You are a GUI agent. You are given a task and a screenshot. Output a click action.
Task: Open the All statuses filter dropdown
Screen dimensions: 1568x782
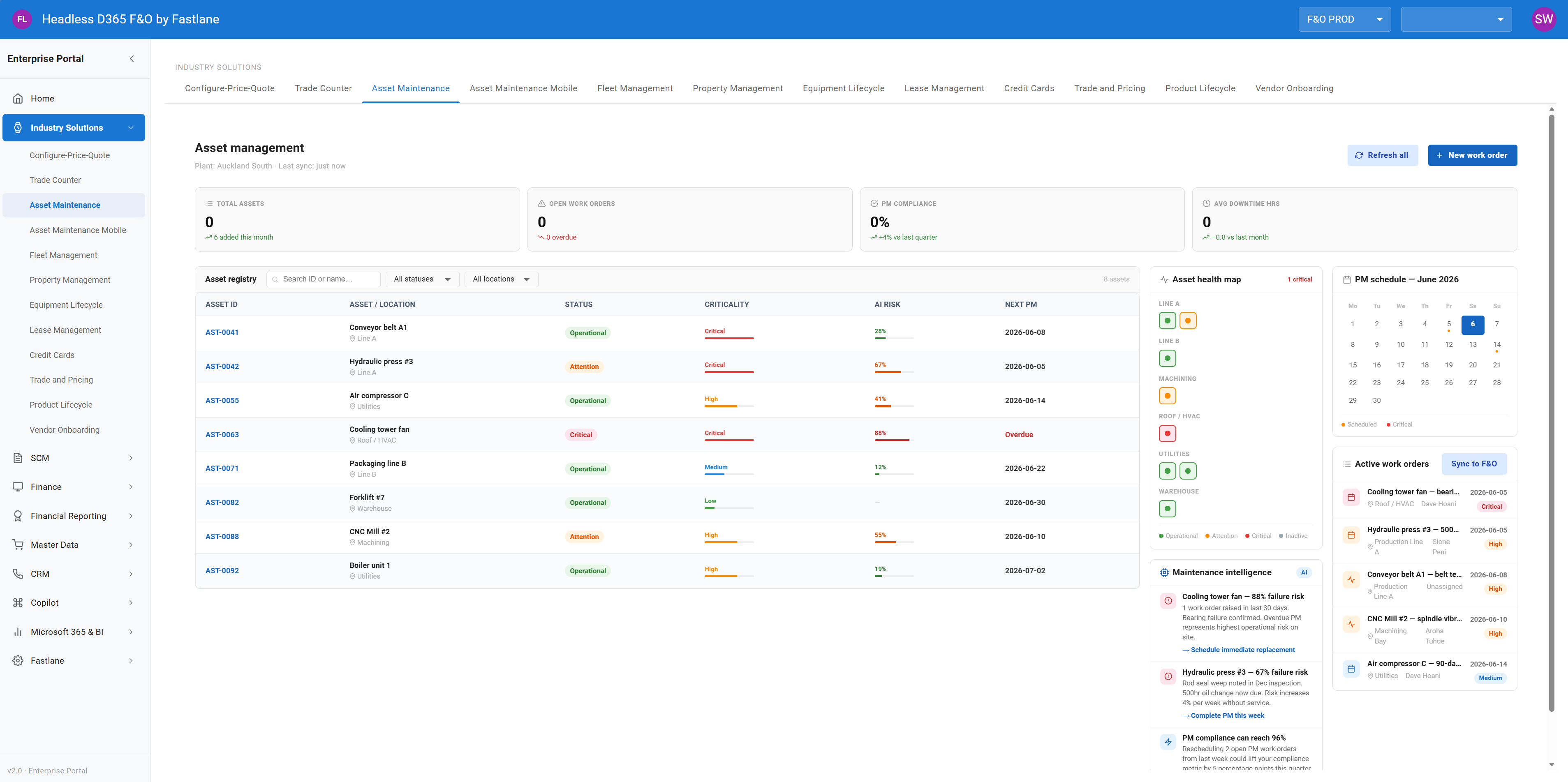[x=423, y=279]
